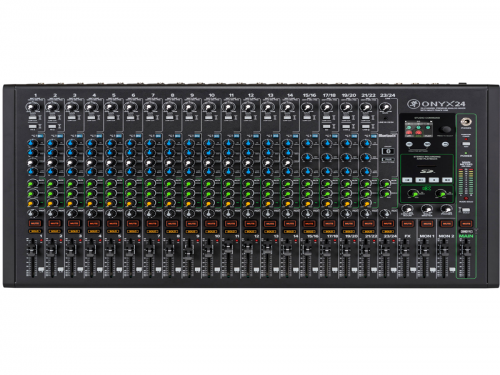Viewport: 500px width, 375px height.
Task: Click the left green knob in the FX section
Action: (413, 193)
